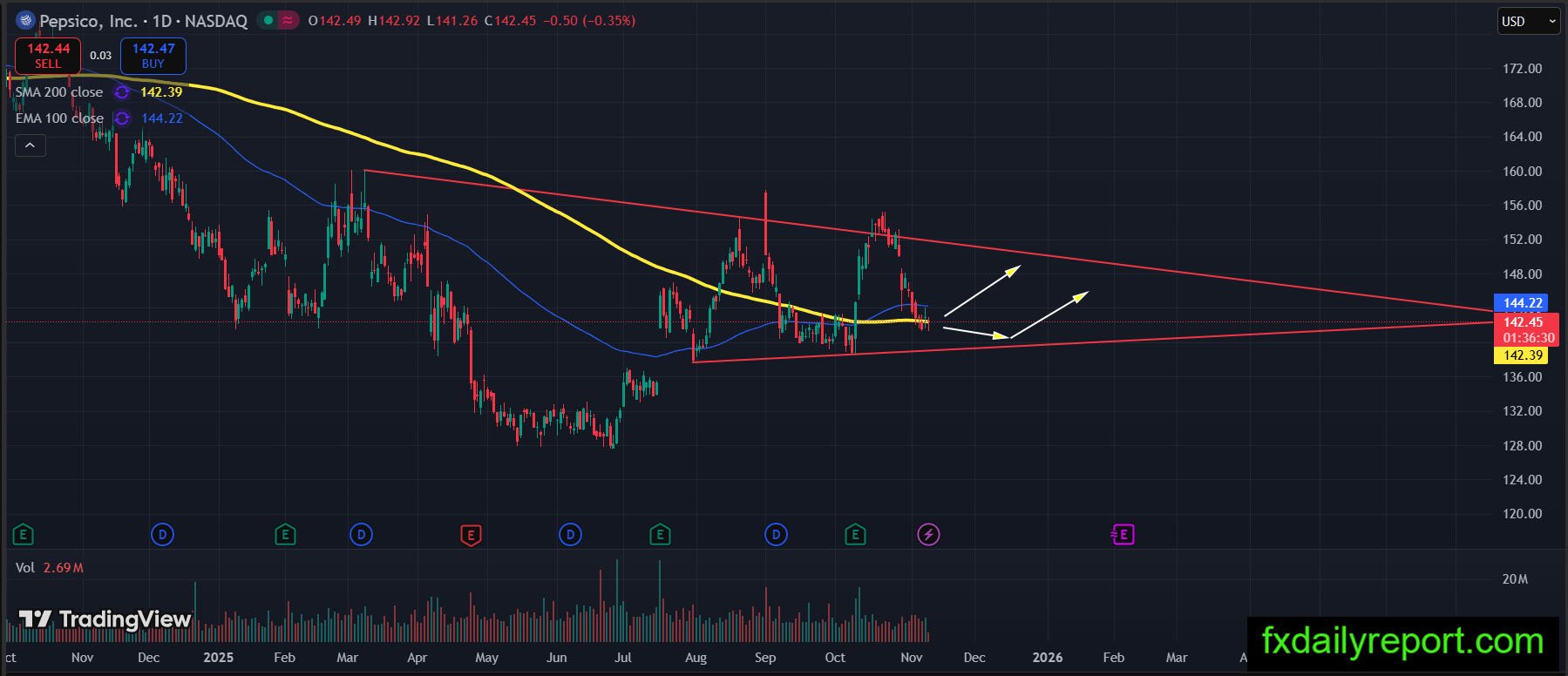Click the 142.44 SELL button
The width and height of the screenshot is (1568, 676).
[x=48, y=56]
